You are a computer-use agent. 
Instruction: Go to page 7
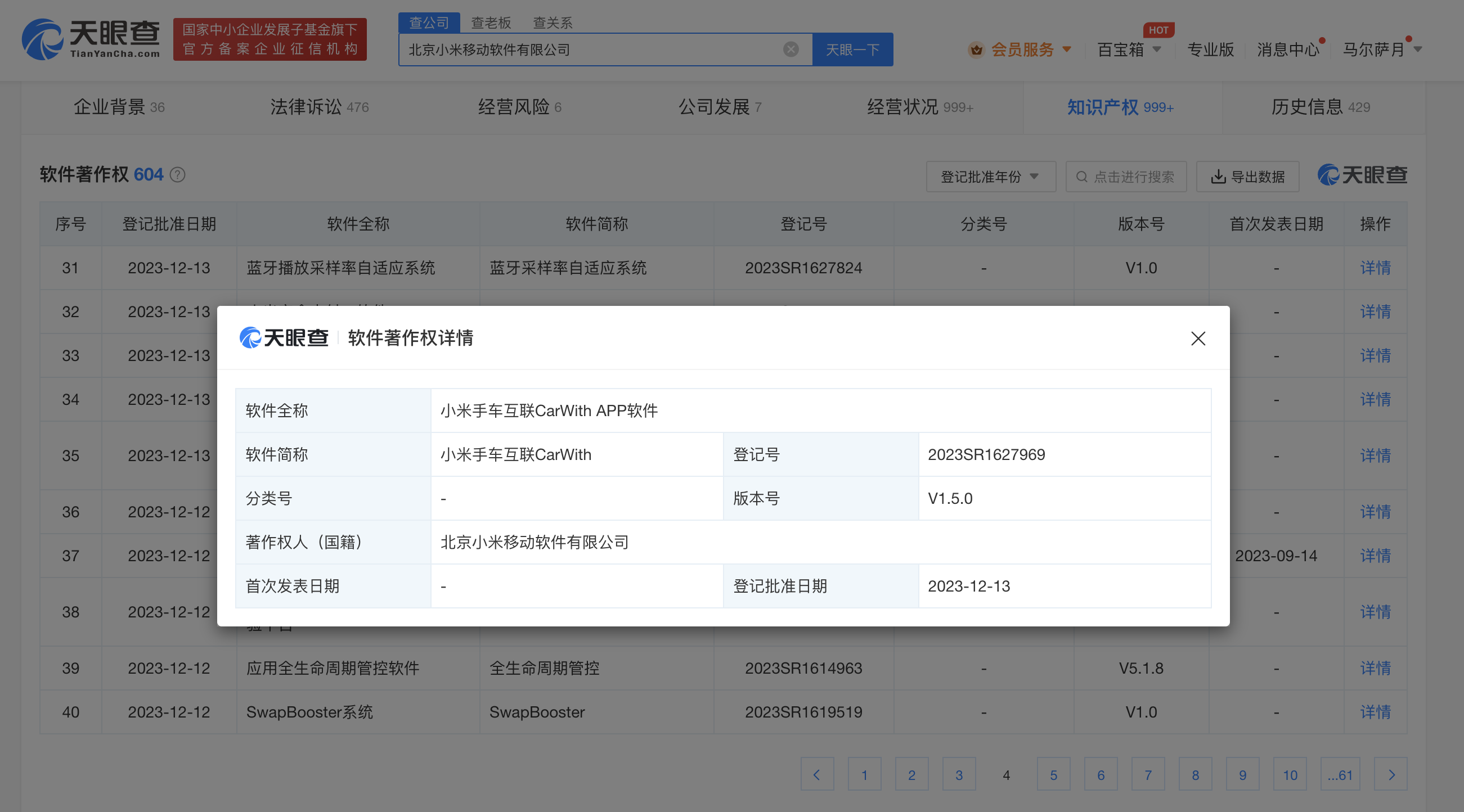[x=1148, y=774]
